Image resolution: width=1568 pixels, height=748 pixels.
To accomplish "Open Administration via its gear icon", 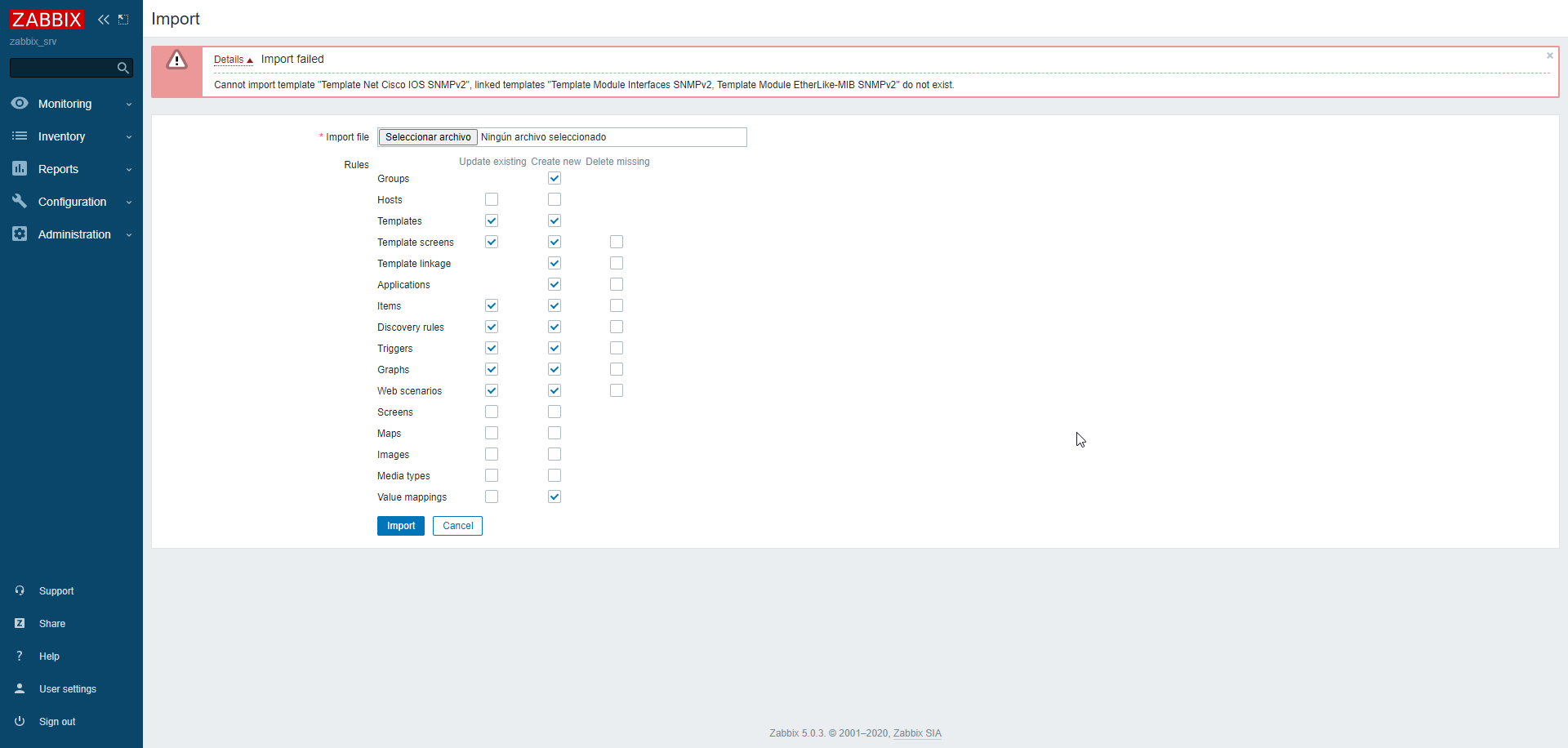I will pos(20,234).
